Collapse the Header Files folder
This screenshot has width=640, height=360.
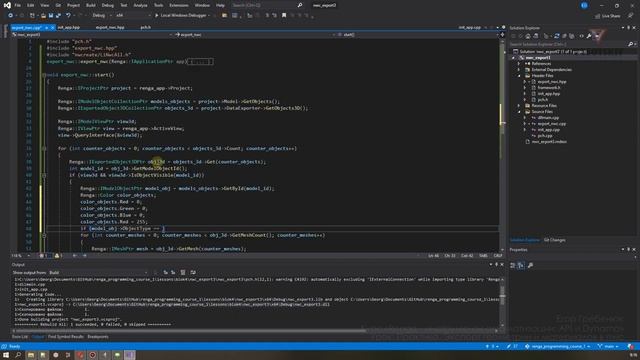519,76
